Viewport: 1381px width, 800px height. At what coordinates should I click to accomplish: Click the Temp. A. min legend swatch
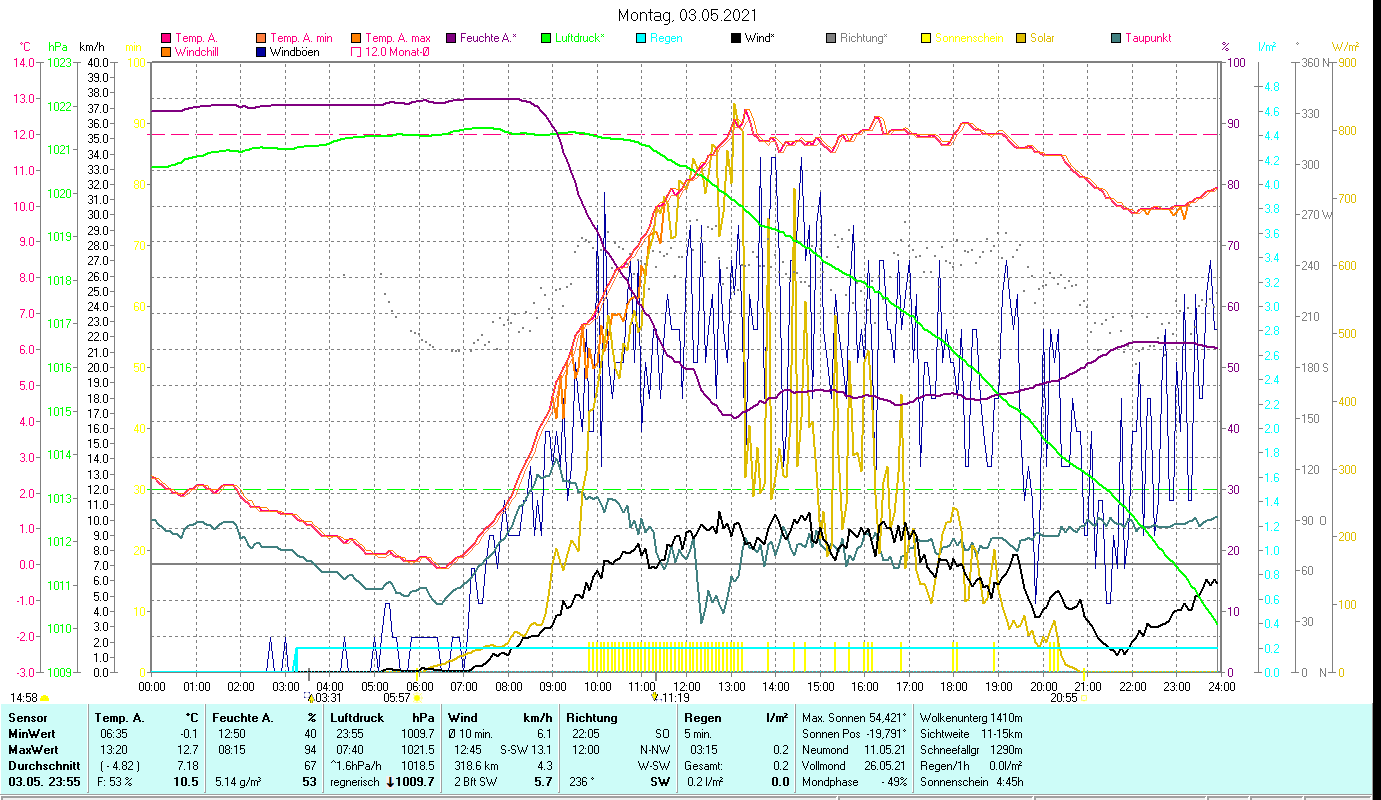pos(262,38)
